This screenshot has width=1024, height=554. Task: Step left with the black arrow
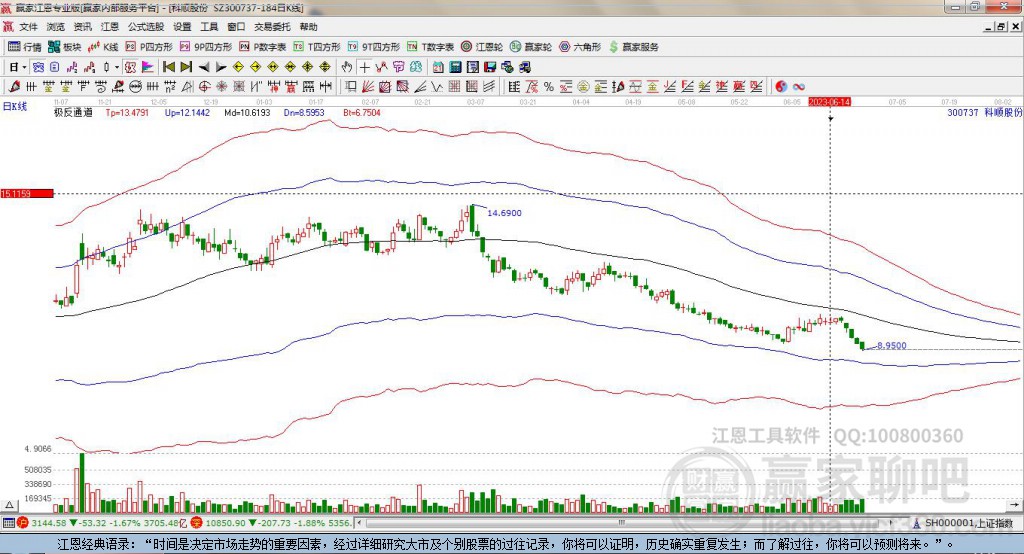click(x=204, y=67)
